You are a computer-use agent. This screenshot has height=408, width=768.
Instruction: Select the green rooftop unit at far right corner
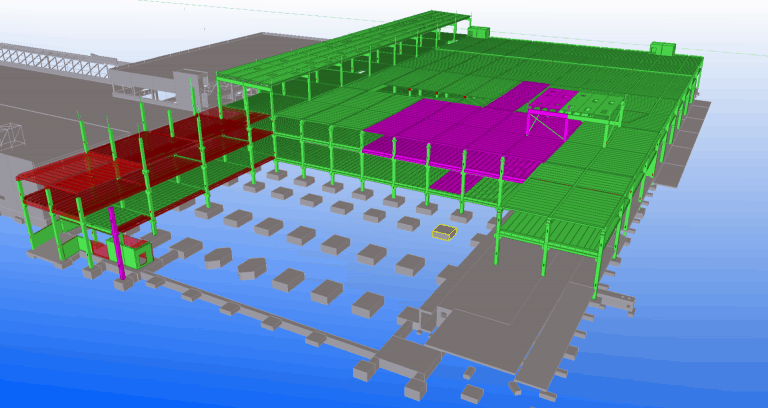tap(663, 48)
